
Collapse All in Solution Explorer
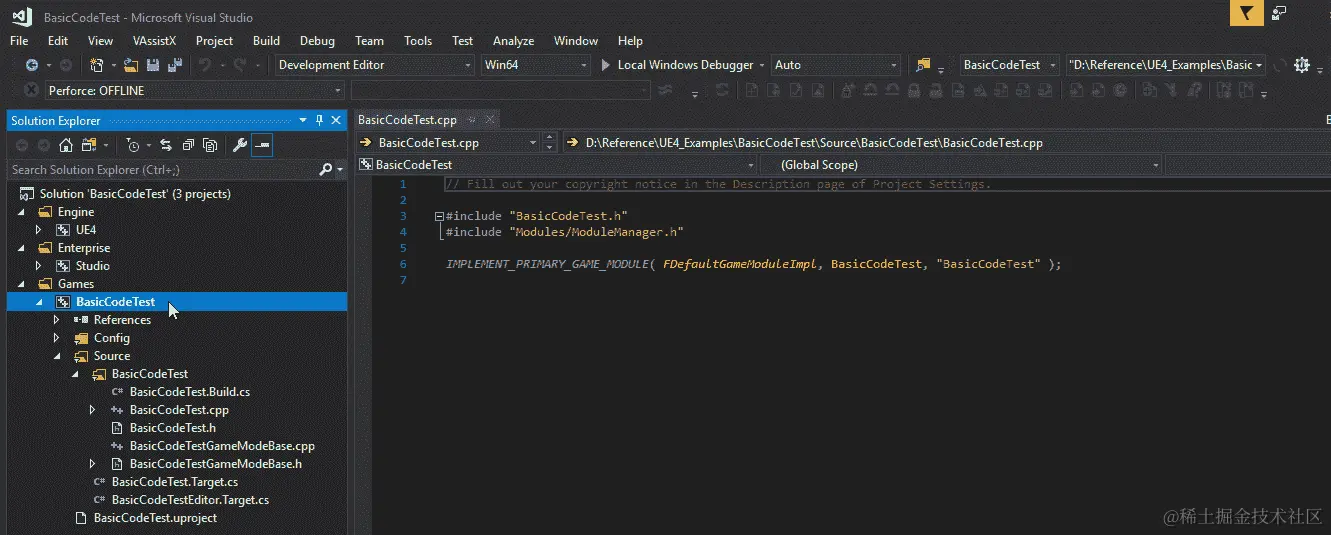point(188,145)
